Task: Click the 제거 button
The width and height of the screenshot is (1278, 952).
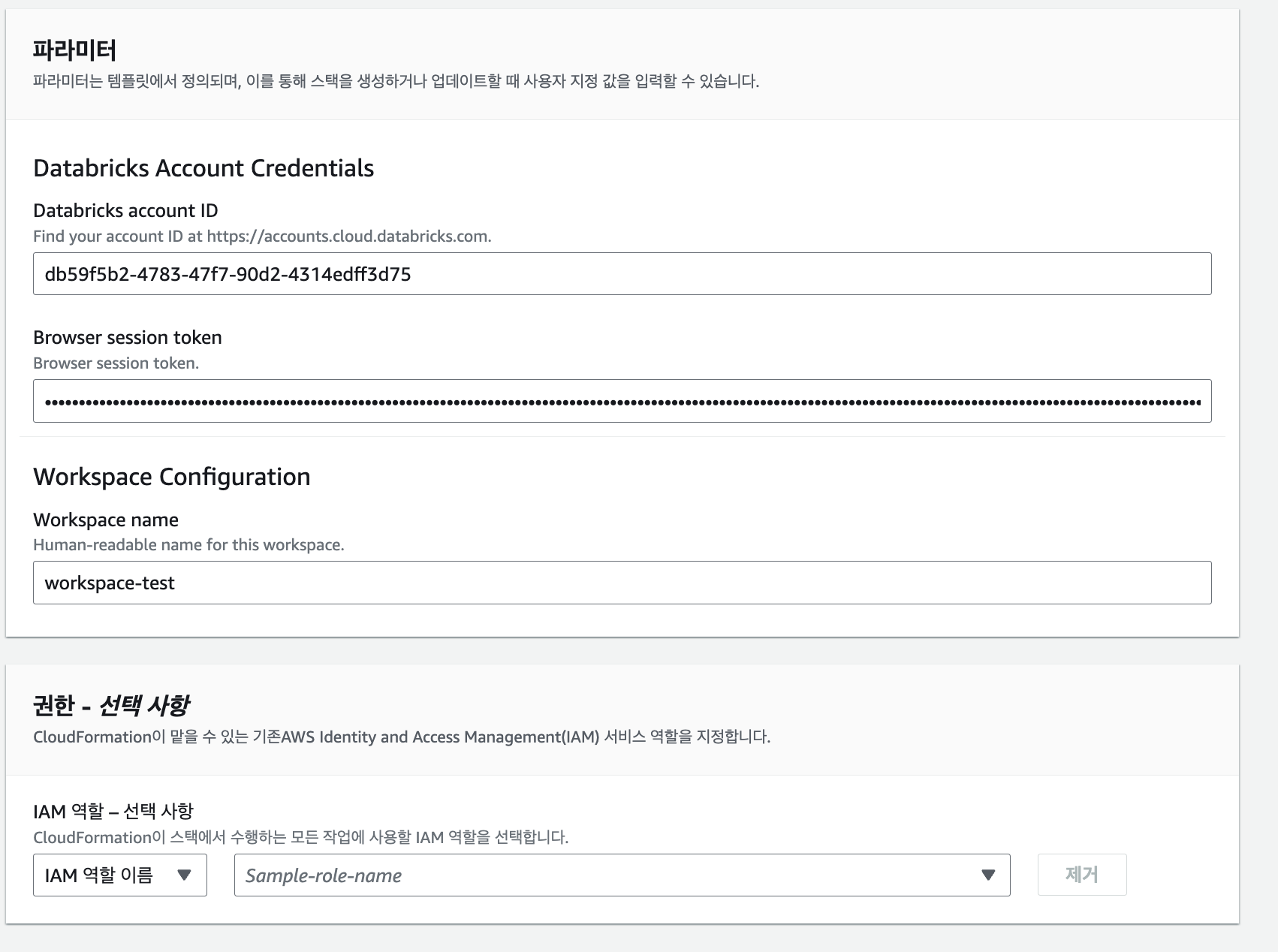Action: (1082, 875)
